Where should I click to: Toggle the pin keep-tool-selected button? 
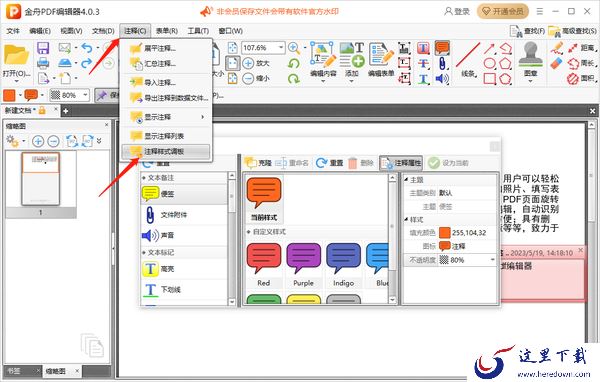point(101,95)
